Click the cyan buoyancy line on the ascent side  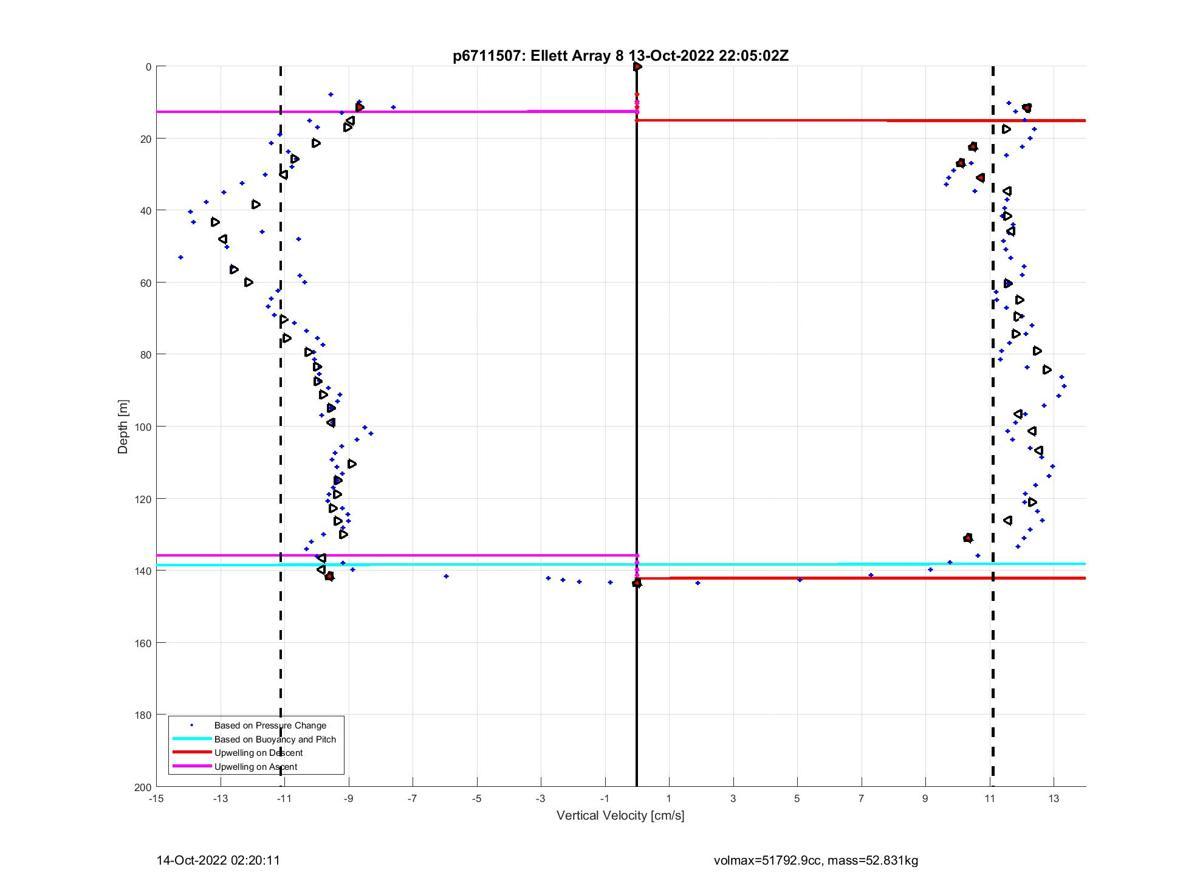tap(396, 565)
